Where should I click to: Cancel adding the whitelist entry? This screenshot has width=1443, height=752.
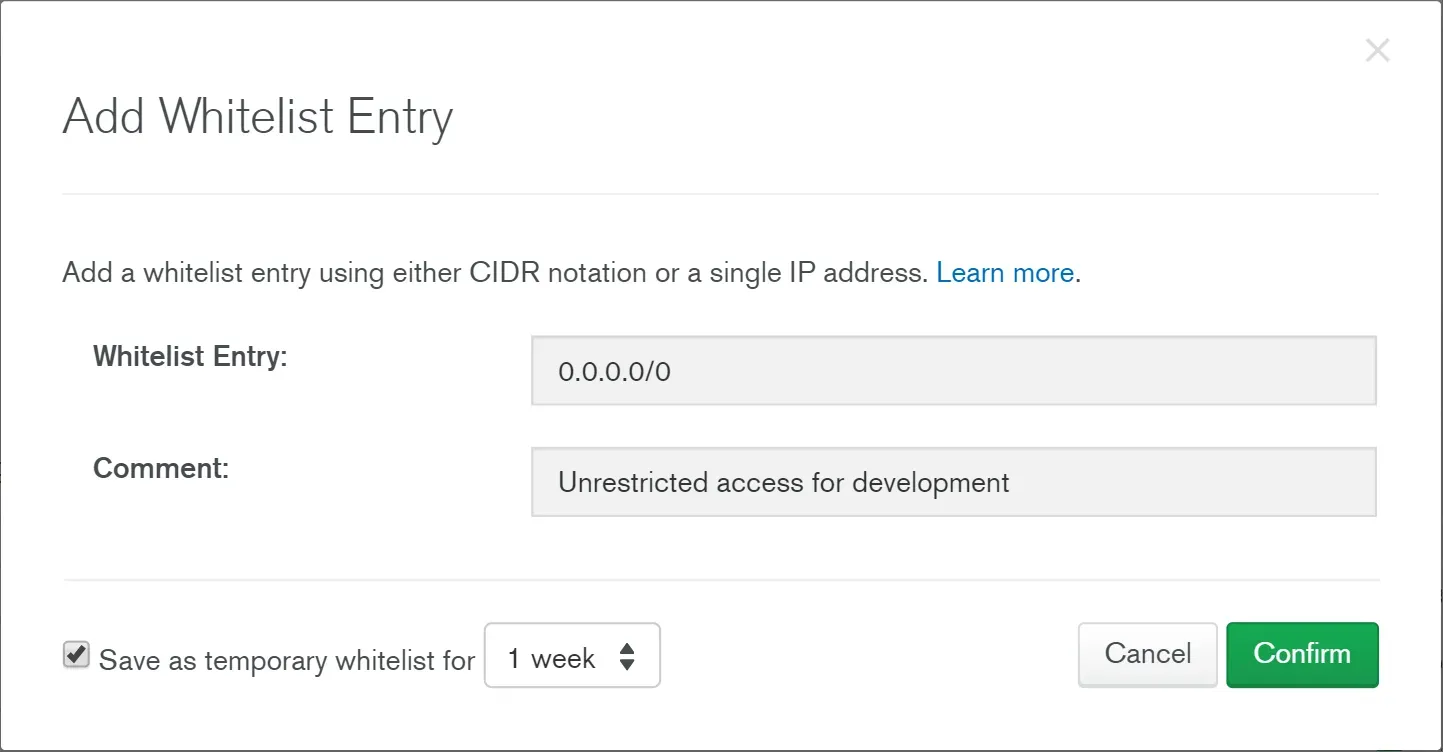[1147, 655]
